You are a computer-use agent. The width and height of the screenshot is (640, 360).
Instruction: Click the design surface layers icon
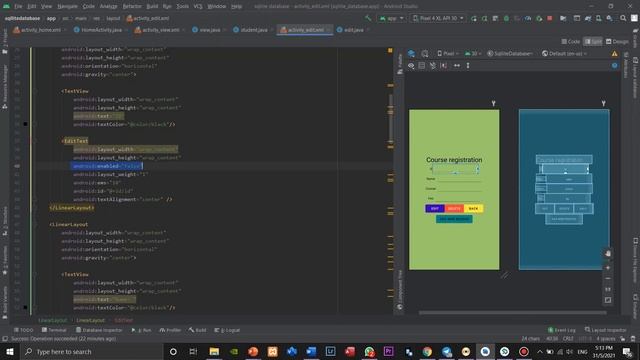[x=411, y=53]
